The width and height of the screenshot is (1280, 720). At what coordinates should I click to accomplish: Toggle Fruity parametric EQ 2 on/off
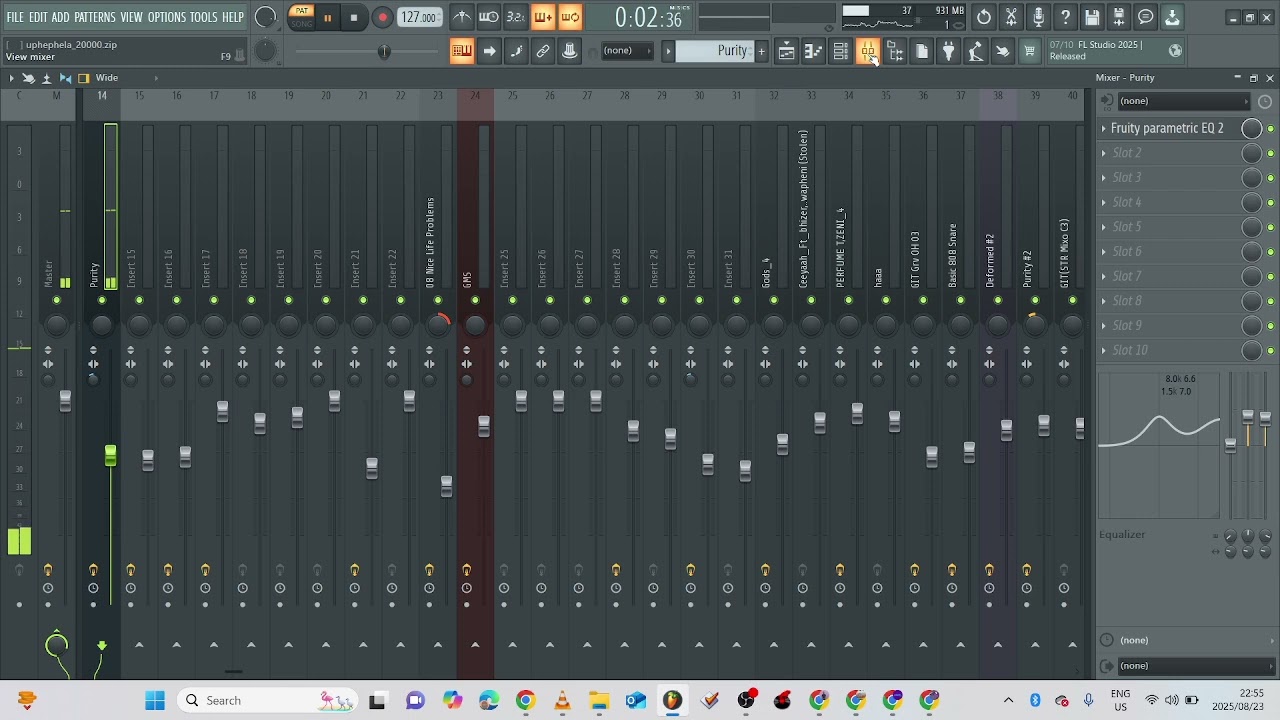point(1270,128)
